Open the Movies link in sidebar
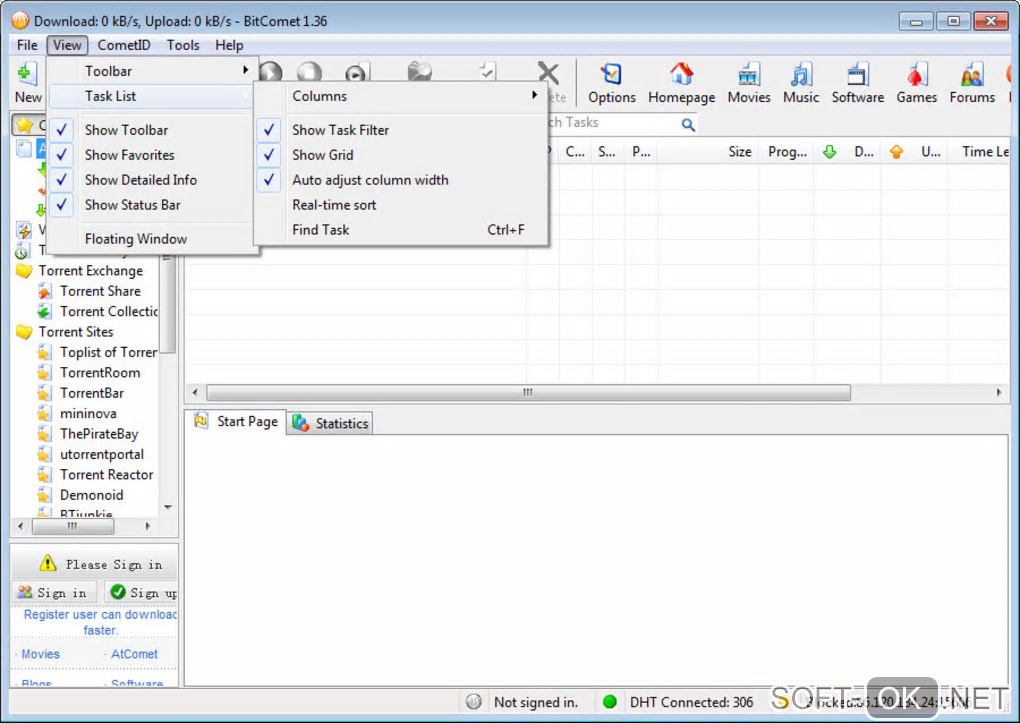 [40, 654]
